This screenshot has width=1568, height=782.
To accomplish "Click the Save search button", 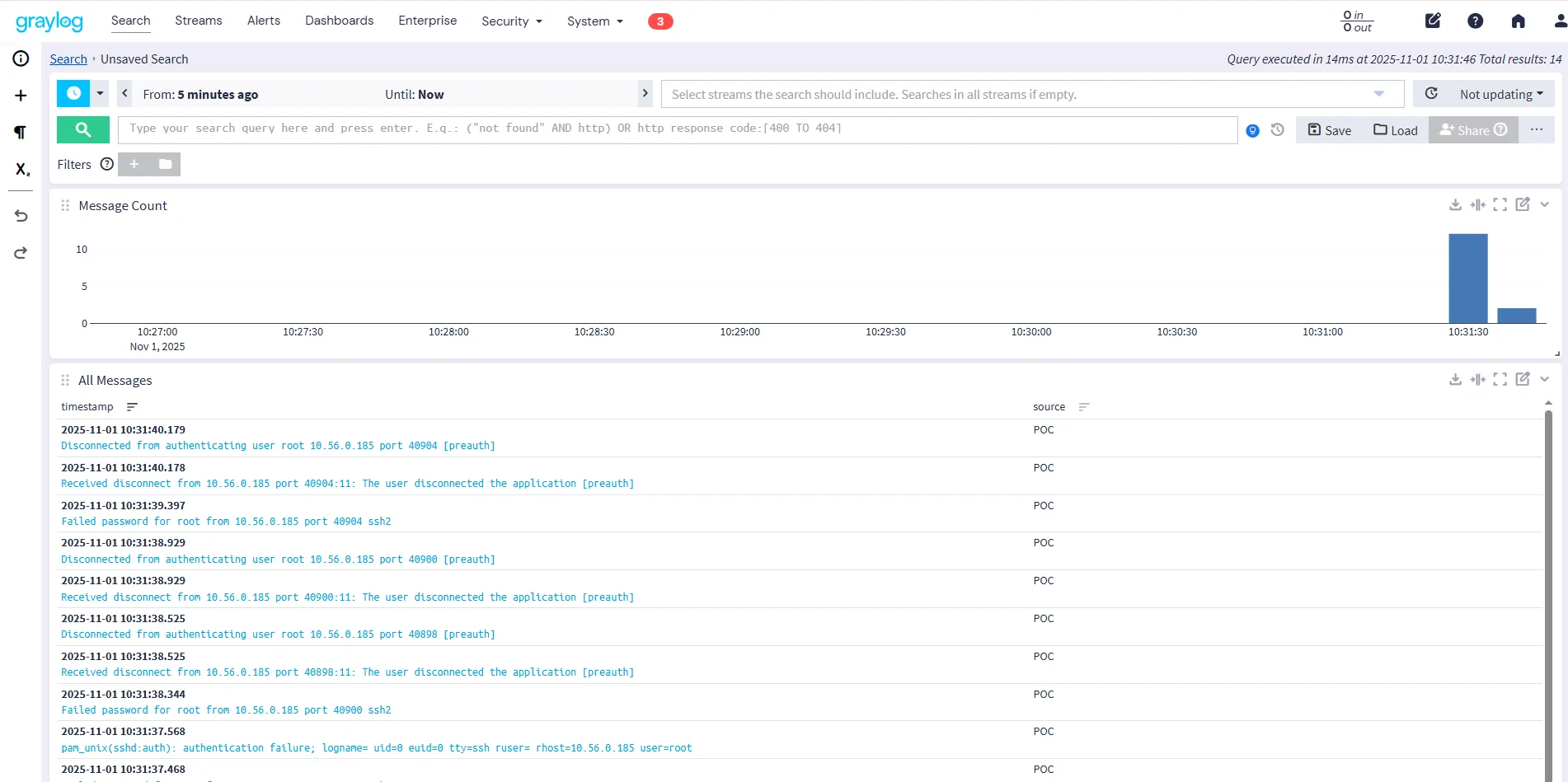I will click(x=1330, y=130).
